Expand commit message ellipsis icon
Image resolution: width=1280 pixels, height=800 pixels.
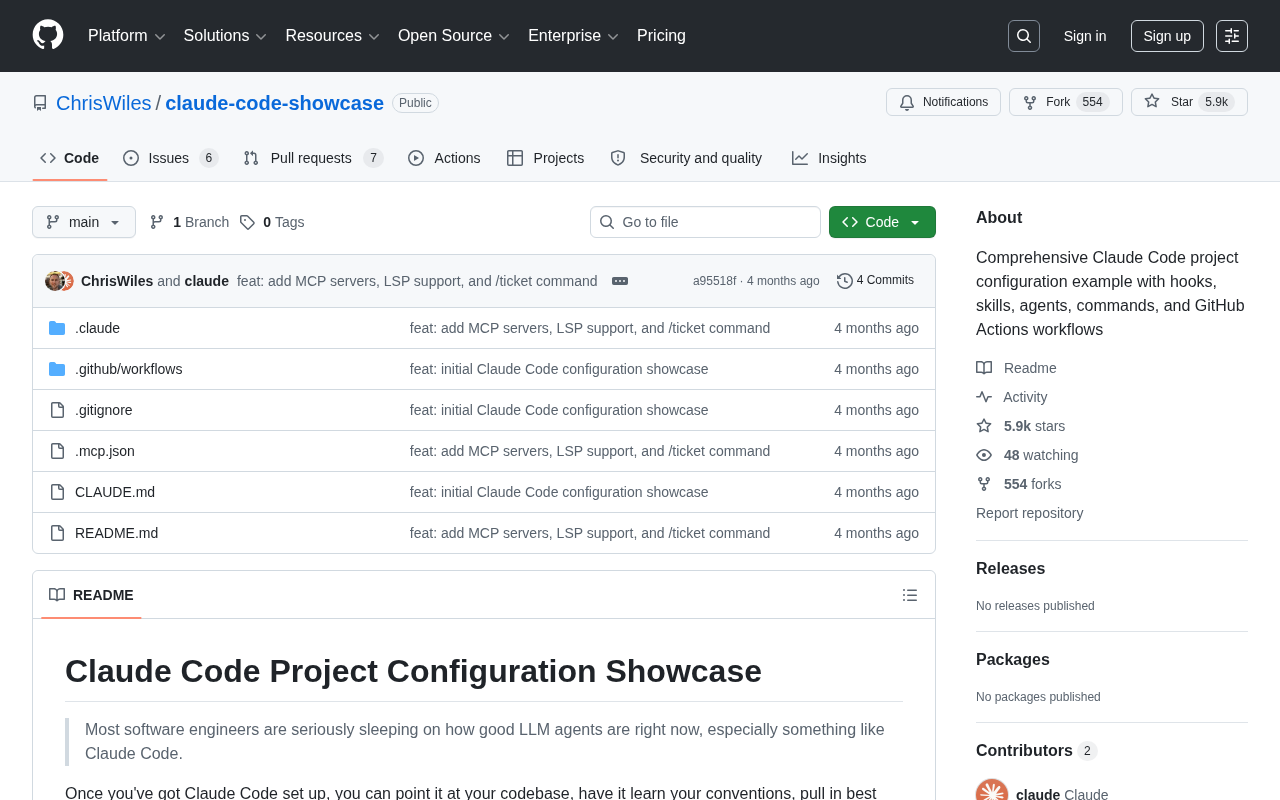[620, 281]
